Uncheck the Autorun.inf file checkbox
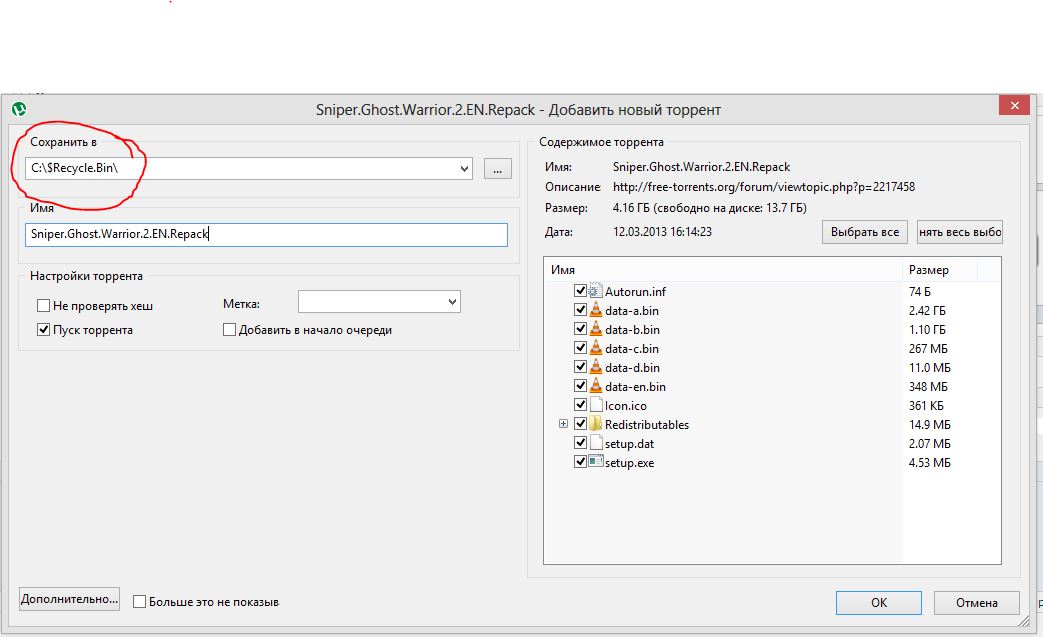The image size is (1043, 637). coord(580,291)
